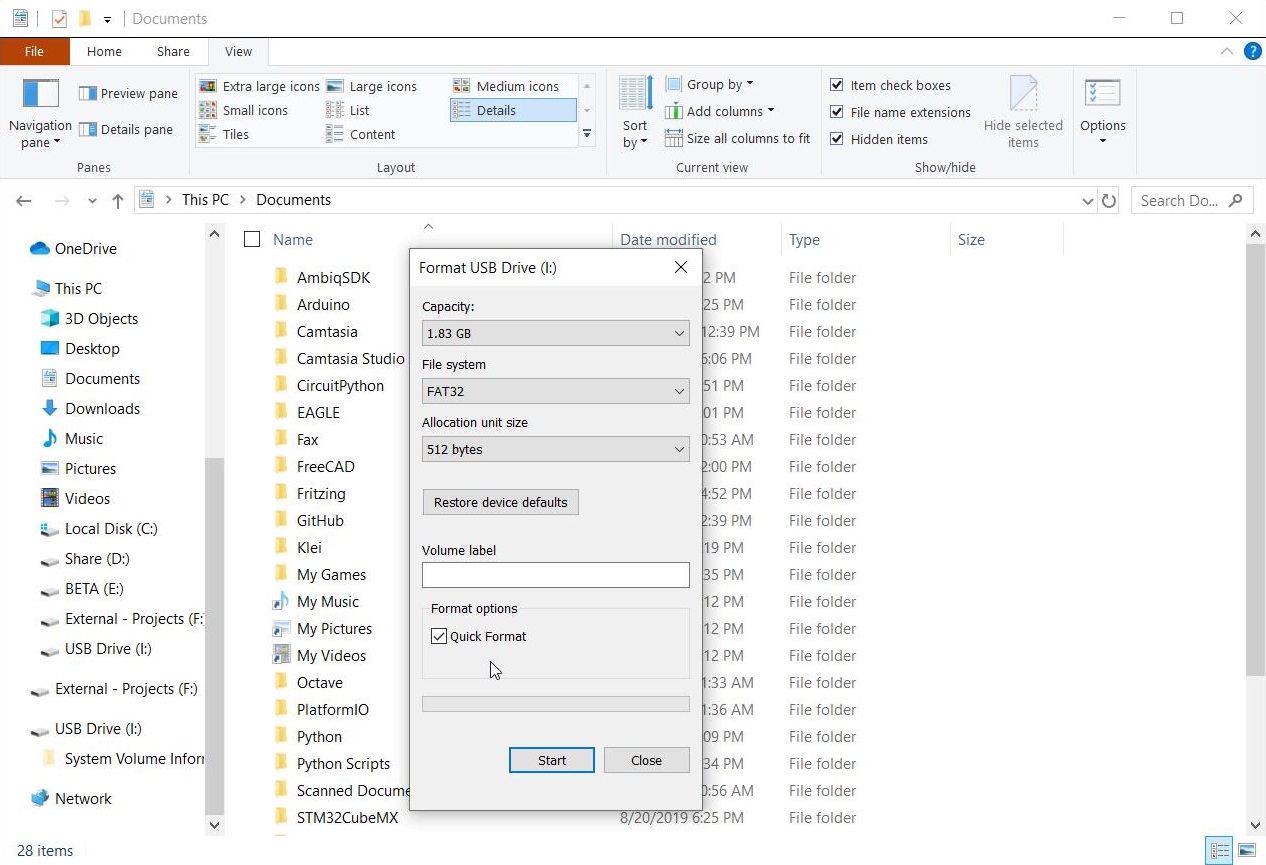Image resolution: width=1266 pixels, height=865 pixels.
Task: Disable File name extensions checkbox
Action: pos(837,112)
